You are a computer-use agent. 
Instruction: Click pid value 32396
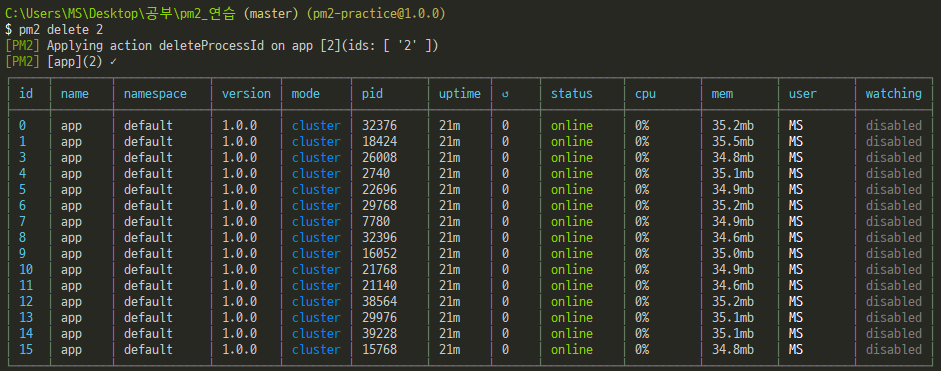click(x=379, y=237)
